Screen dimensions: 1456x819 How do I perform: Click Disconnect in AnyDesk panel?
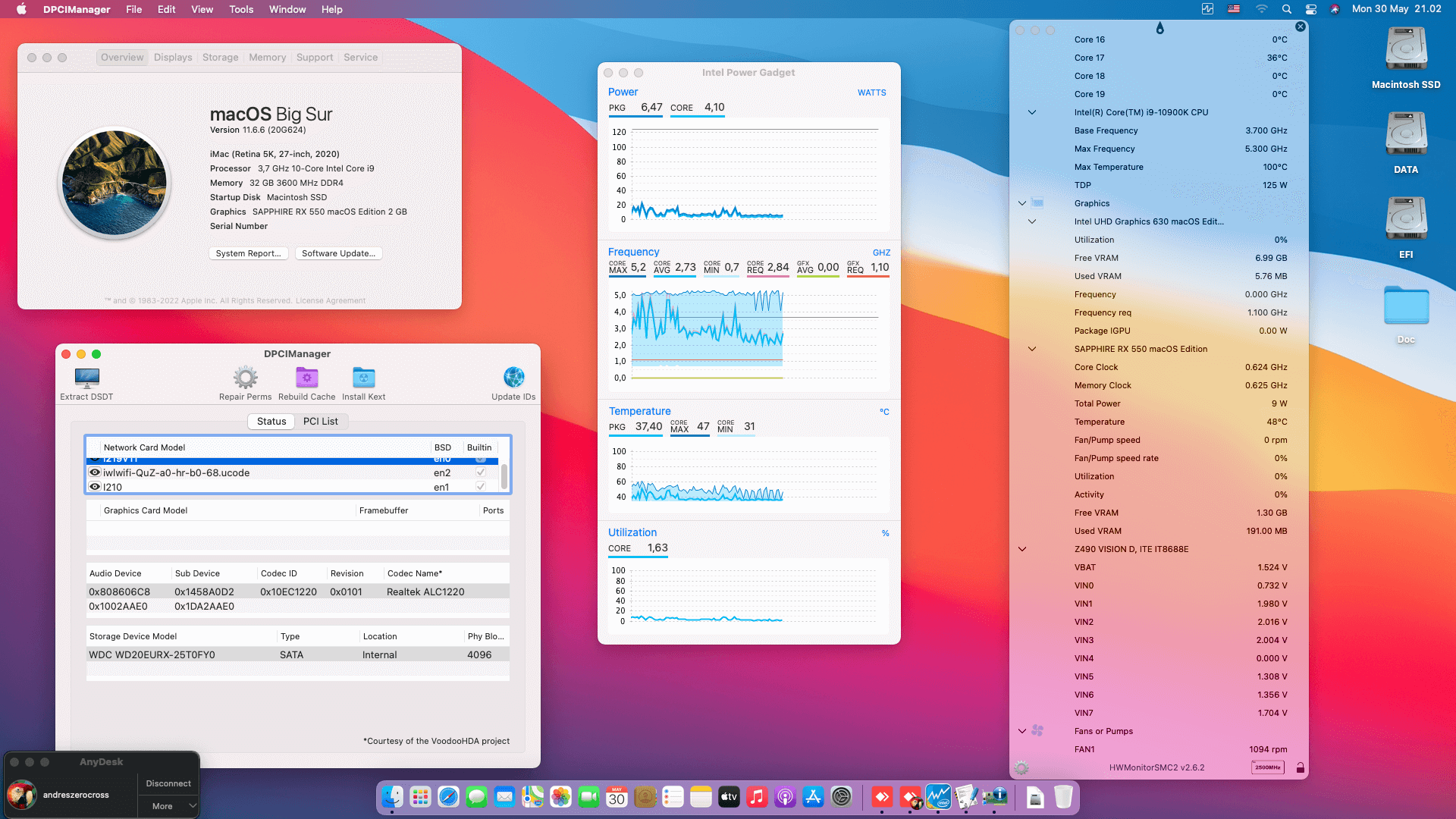click(x=168, y=783)
